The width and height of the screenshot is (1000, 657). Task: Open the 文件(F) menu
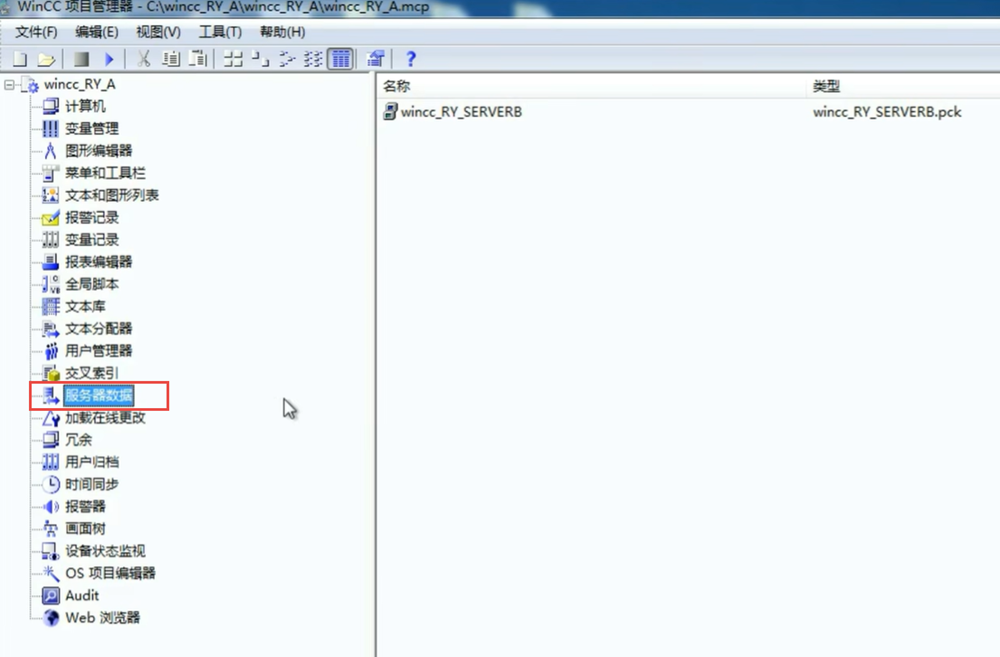pos(36,32)
